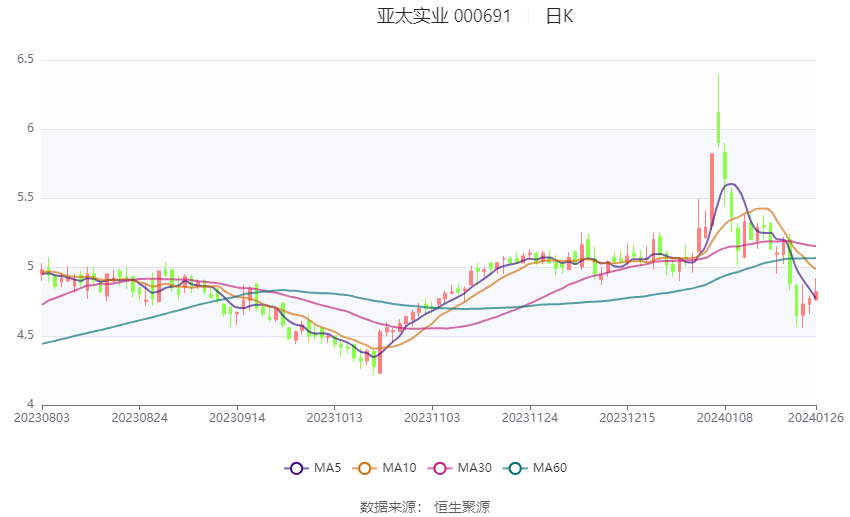Click the x-axis date 20240126

pos(816,418)
